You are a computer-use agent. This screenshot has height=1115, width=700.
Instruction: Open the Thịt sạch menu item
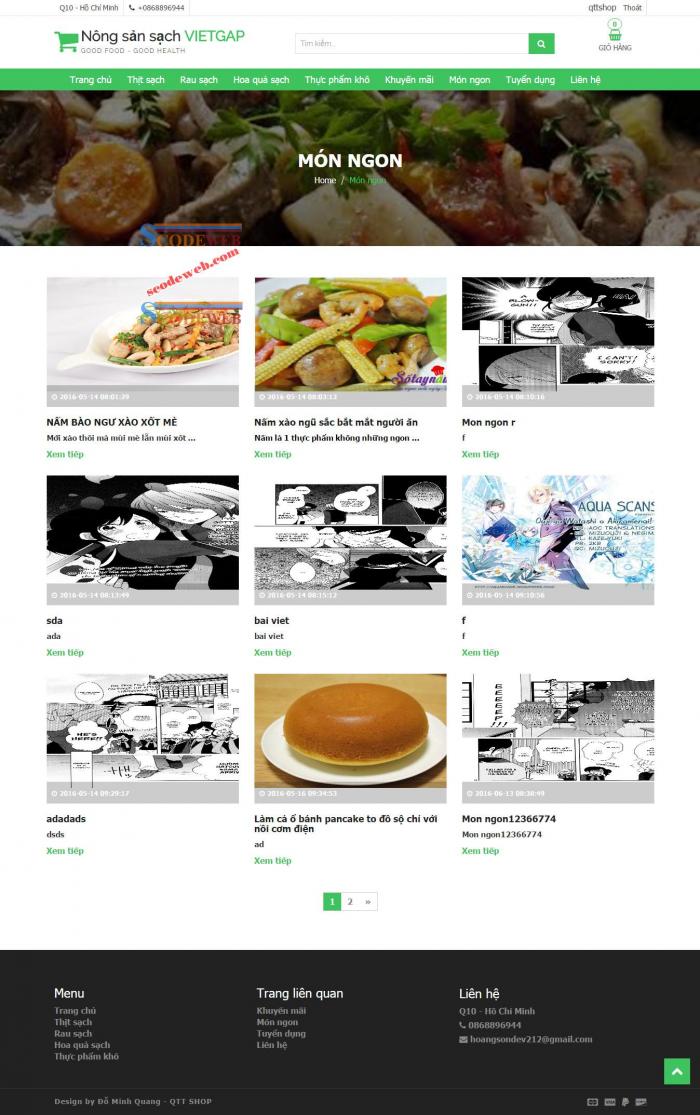146,80
